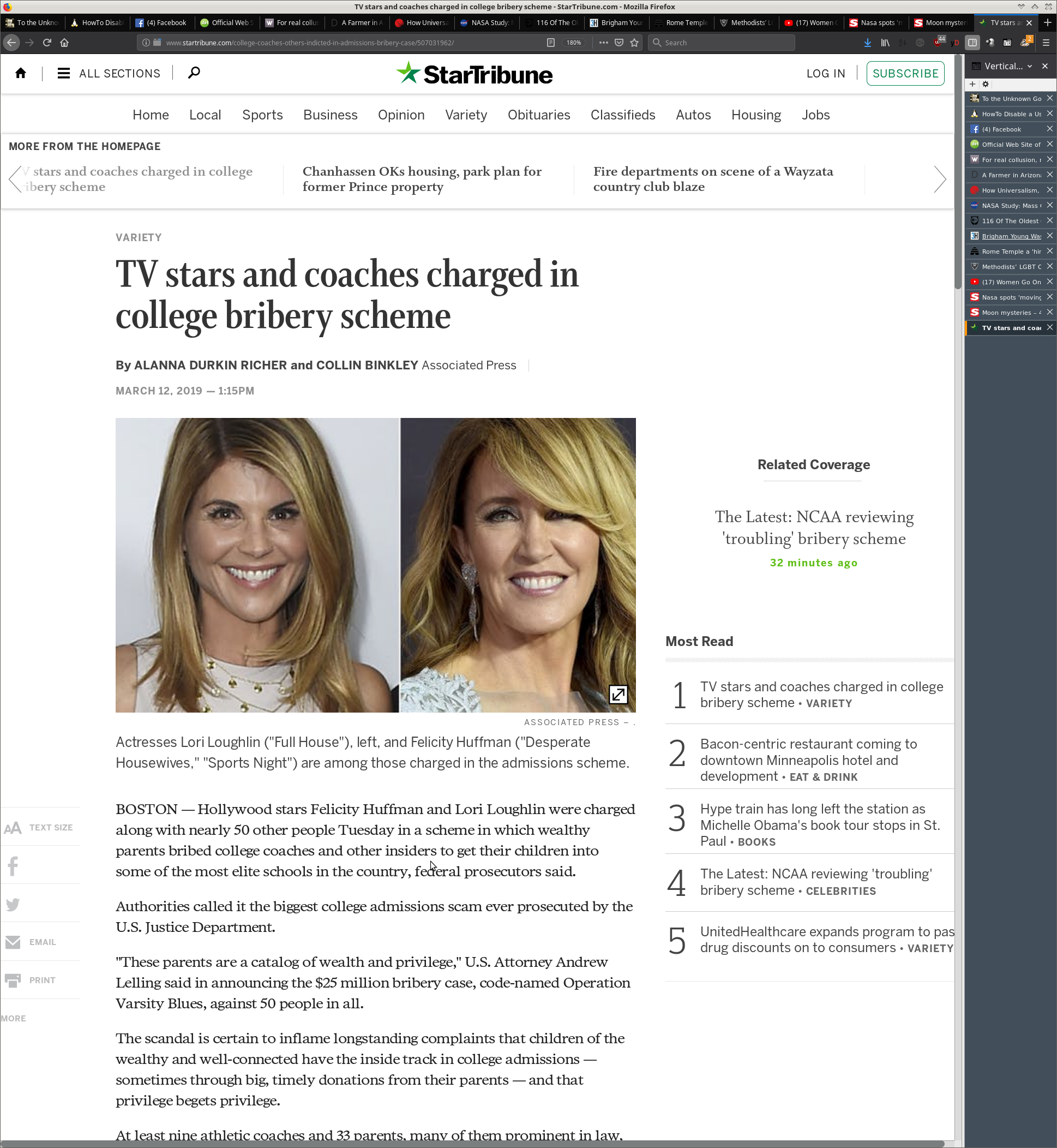Toggle the sidebar visibility button
This screenshot has width=1057, height=1148.
tap(972, 43)
